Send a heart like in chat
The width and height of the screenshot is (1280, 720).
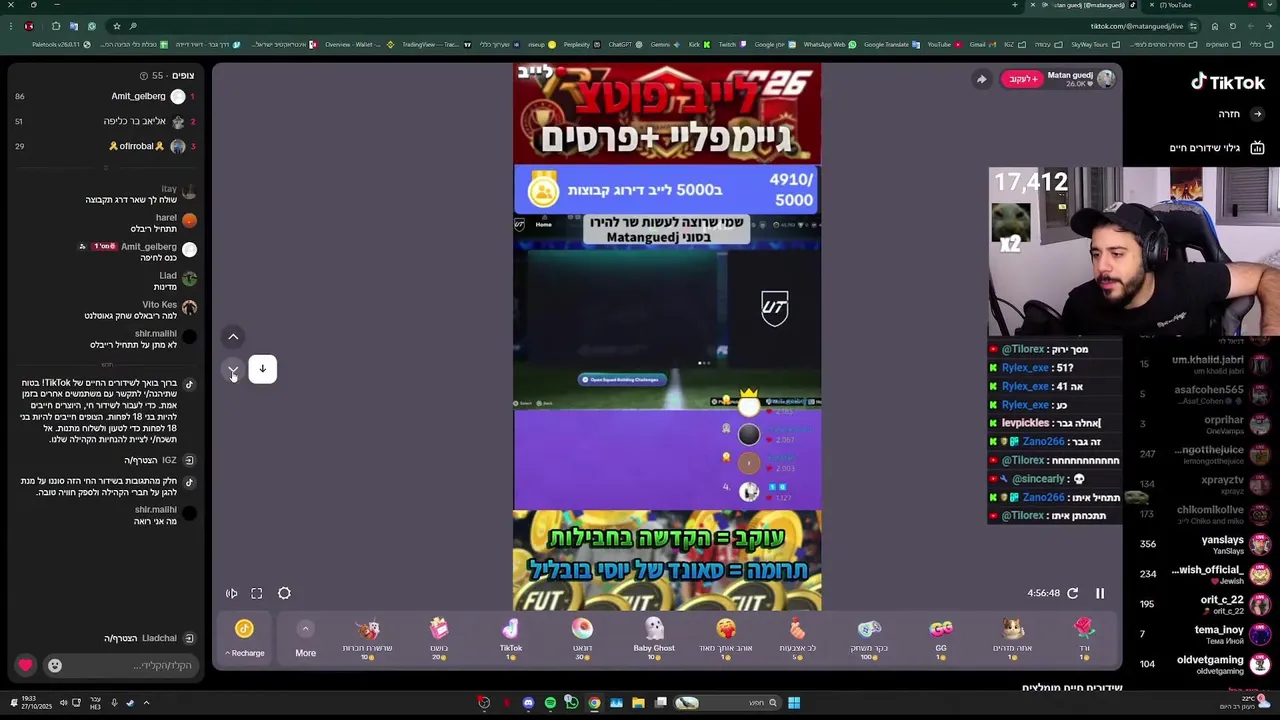click(25, 665)
